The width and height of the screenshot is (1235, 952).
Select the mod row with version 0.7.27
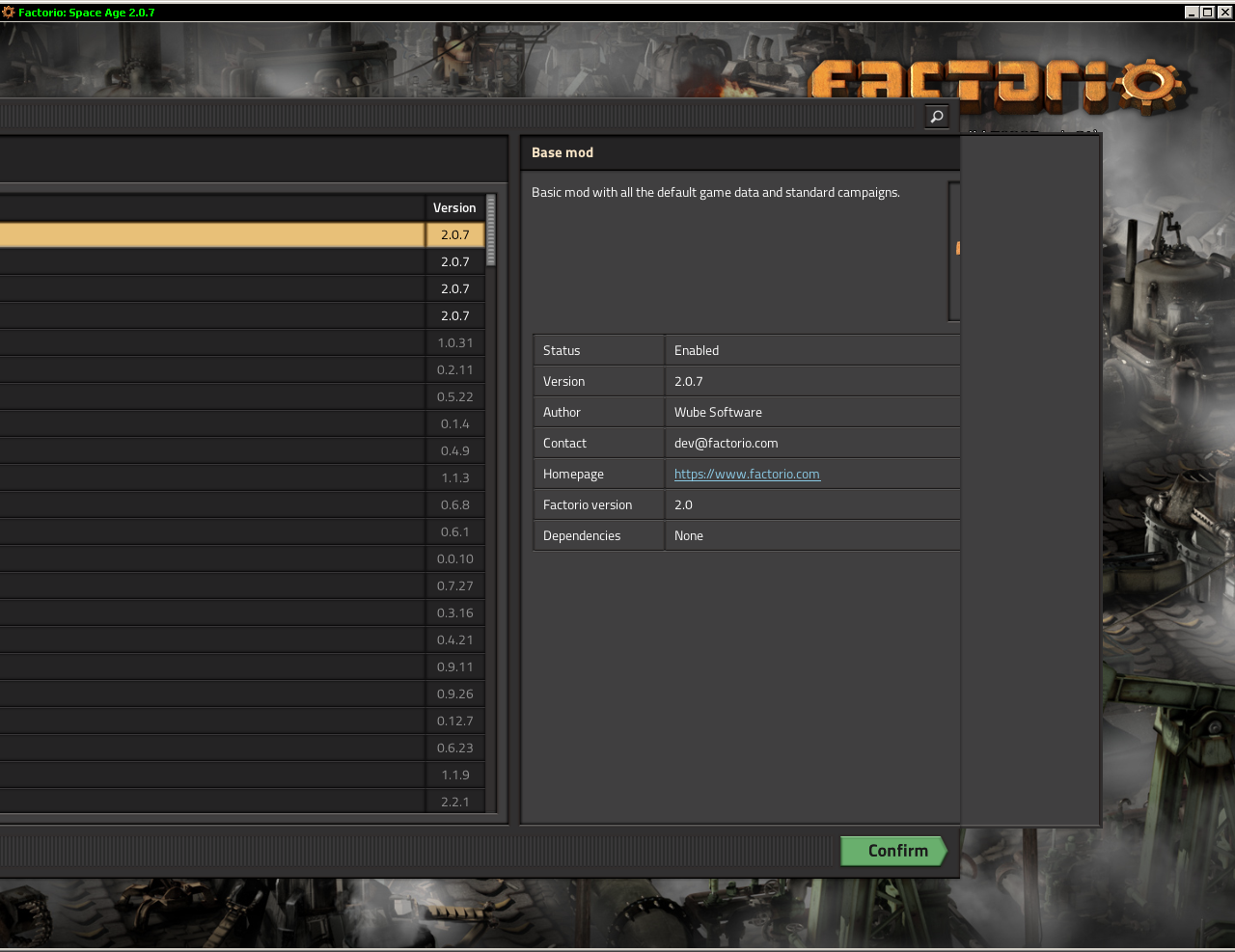(242, 585)
